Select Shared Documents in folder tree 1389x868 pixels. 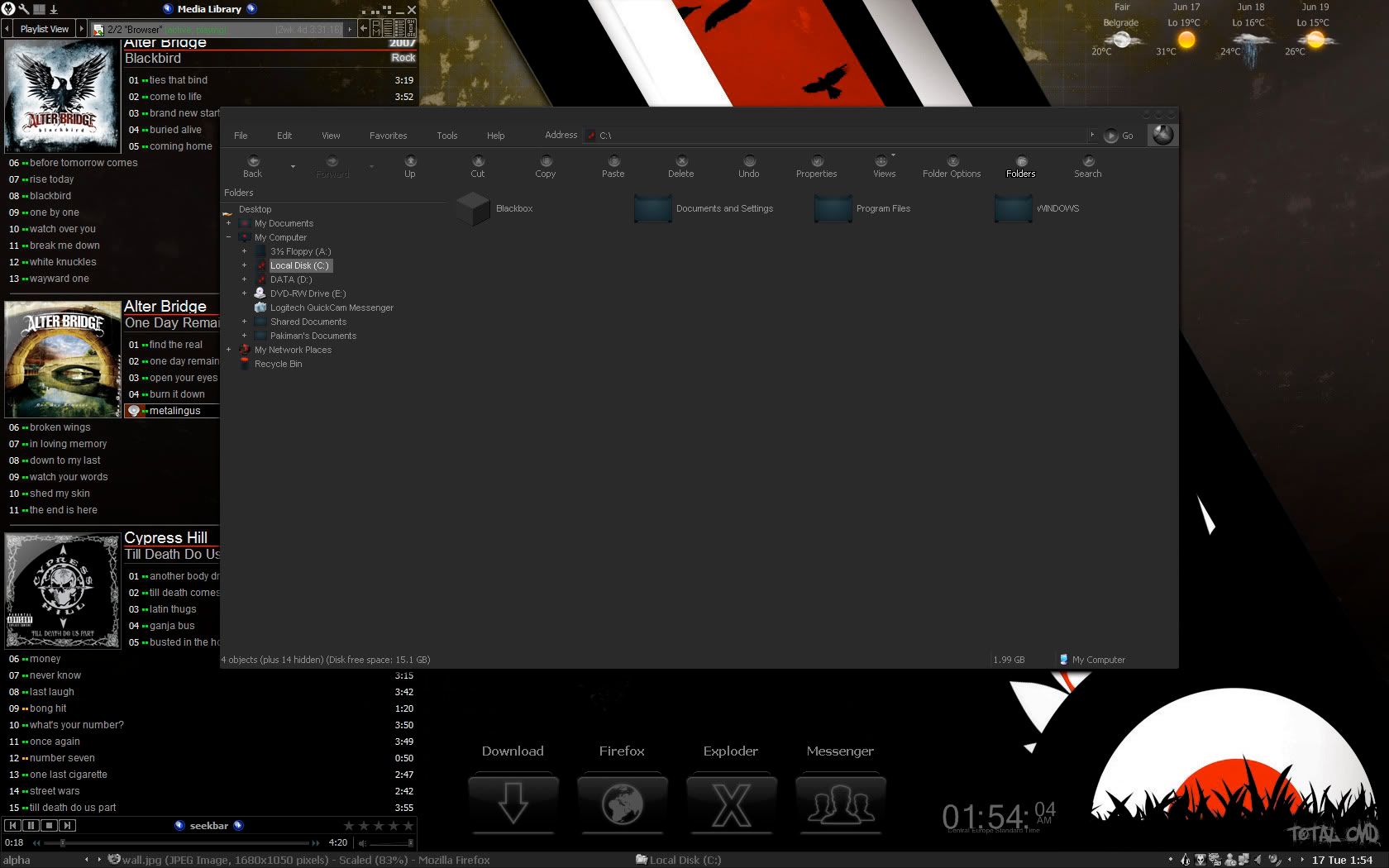tap(308, 322)
